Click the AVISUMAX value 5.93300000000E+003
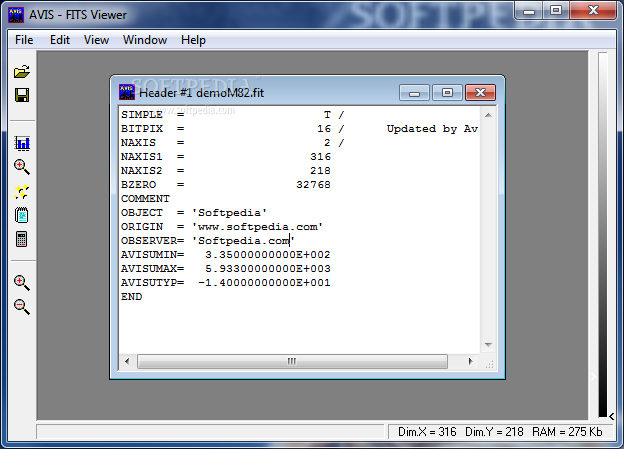Image resolution: width=624 pixels, height=449 pixels. [268, 269]
